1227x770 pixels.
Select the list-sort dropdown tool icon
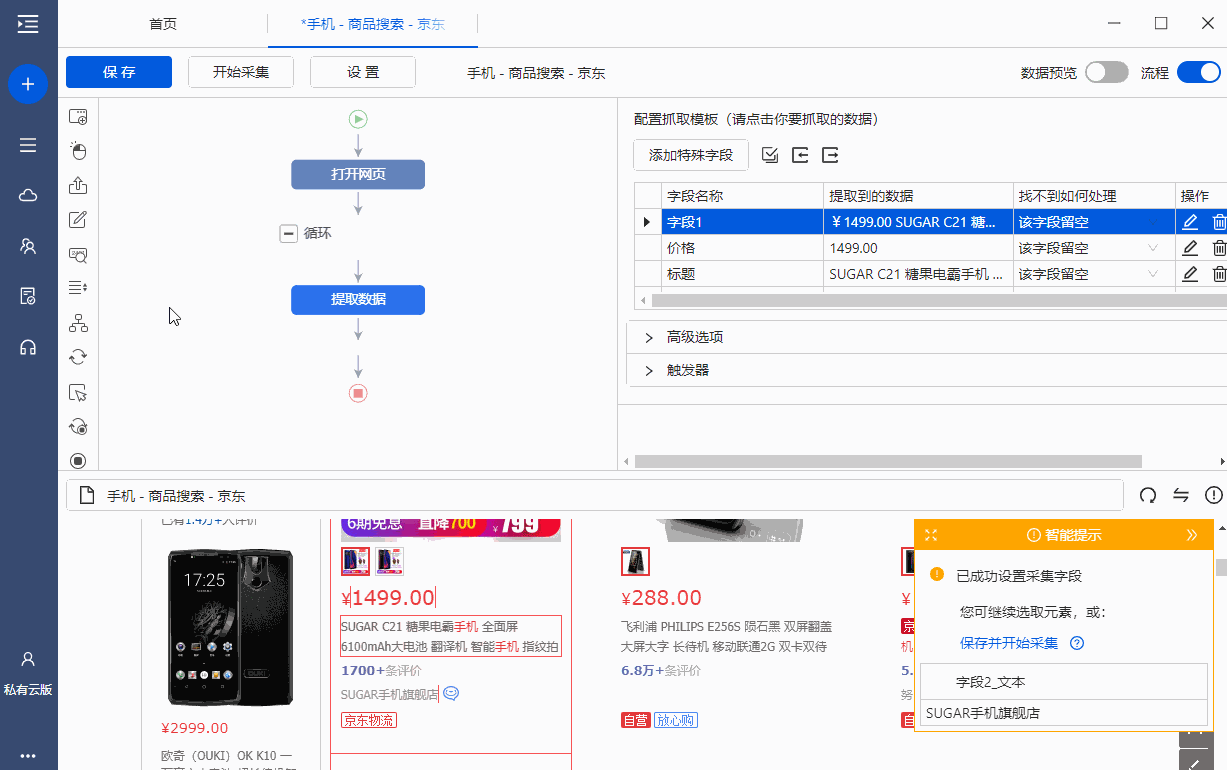point(78,288)
